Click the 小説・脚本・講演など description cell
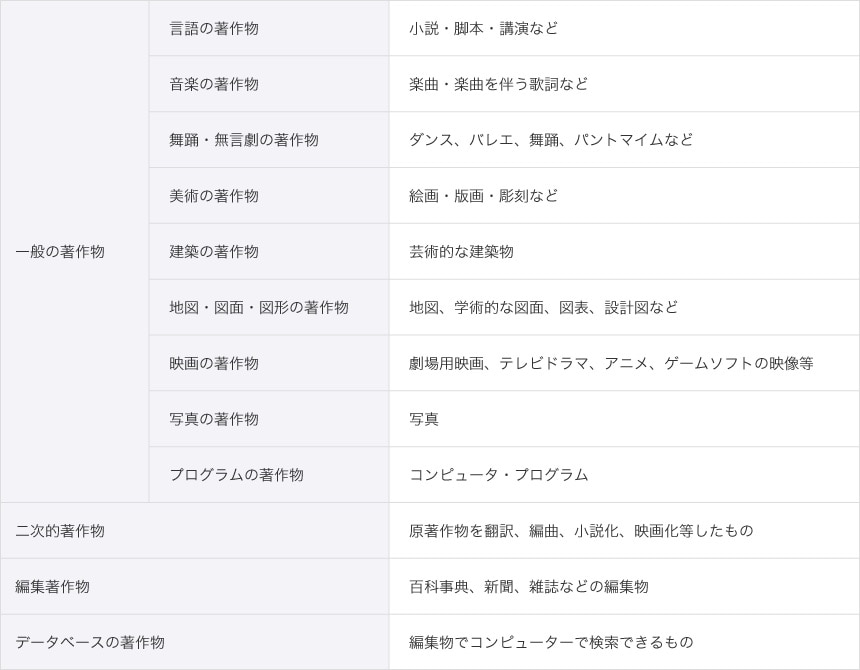The height and width of the screenshot is (670, 860). (483, 28)
